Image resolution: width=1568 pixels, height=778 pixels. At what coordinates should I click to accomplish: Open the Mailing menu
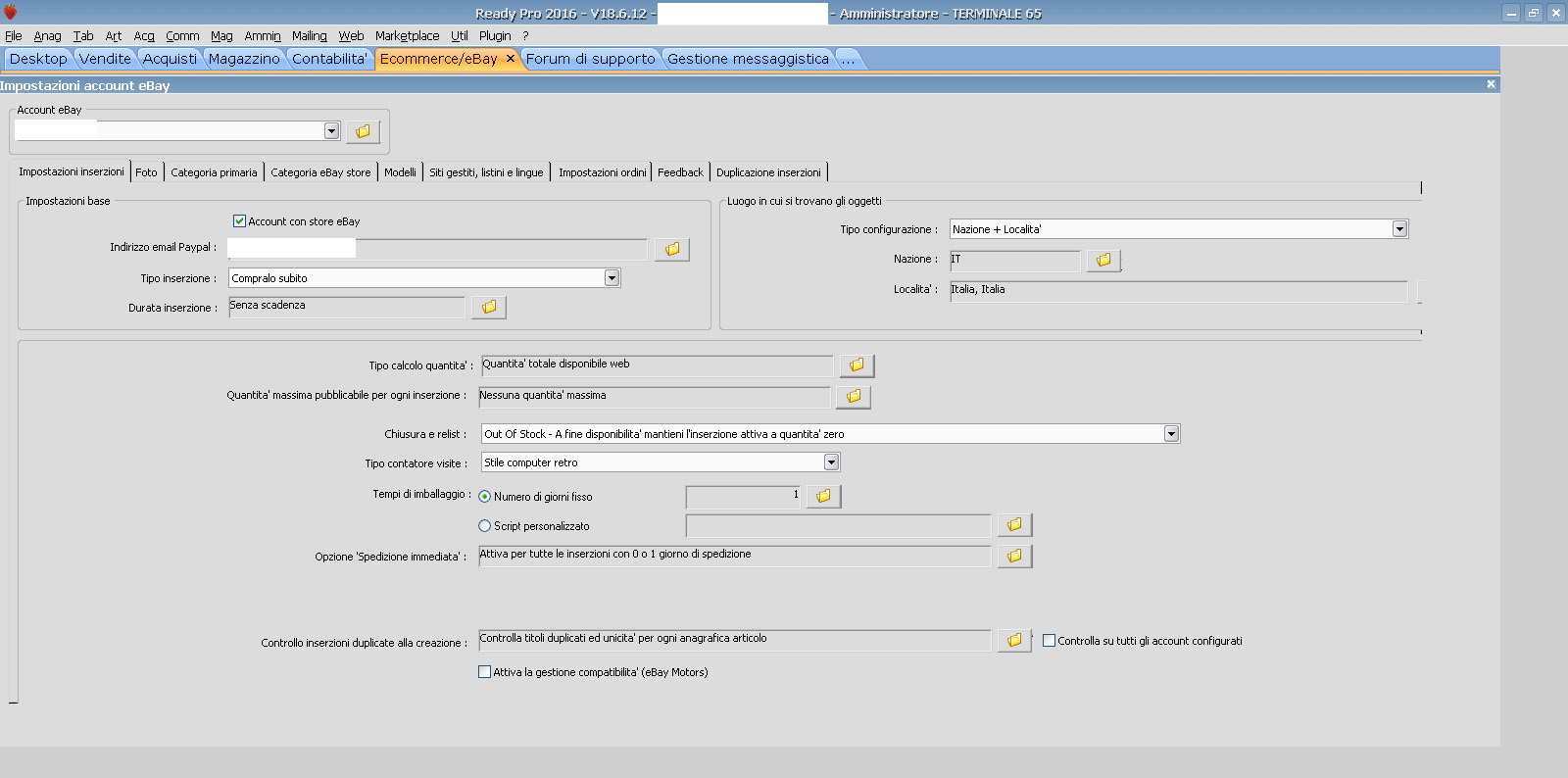coord(310,36)
